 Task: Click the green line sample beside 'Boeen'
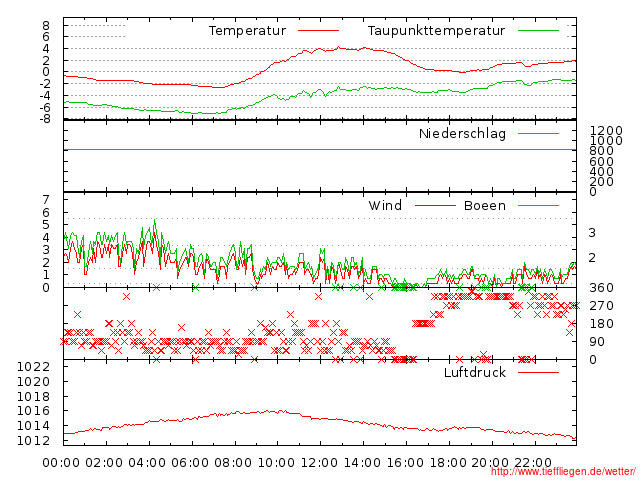(x=538, y=205)
